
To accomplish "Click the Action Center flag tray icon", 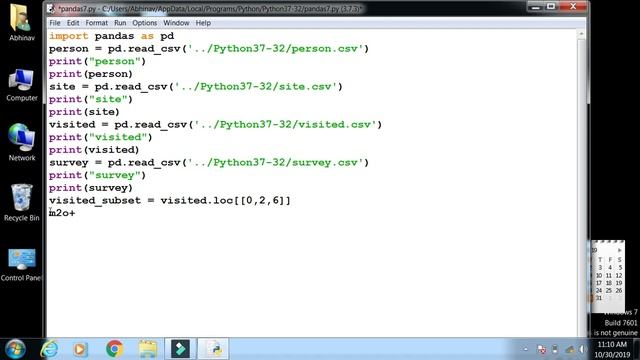I will [x=542, y=349].
